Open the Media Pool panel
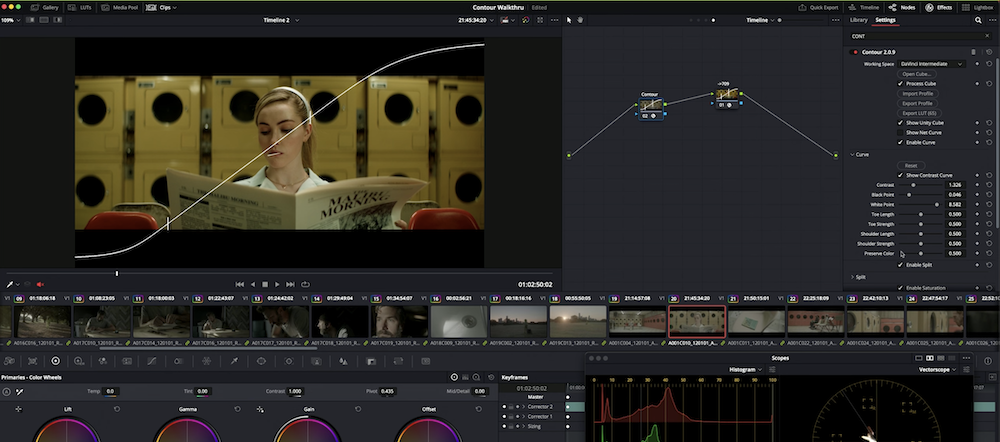The image size is (1000, 442). pos(119,8)
